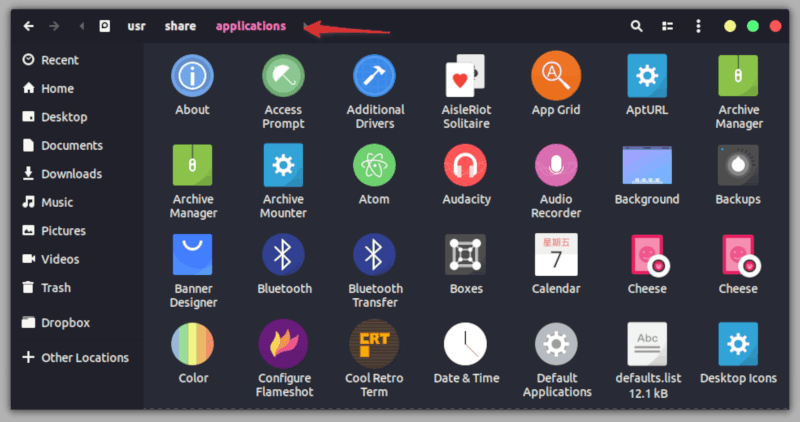Open Downloads in the sidebar
This screenshot has width=800, height=422.
(70, 174)
